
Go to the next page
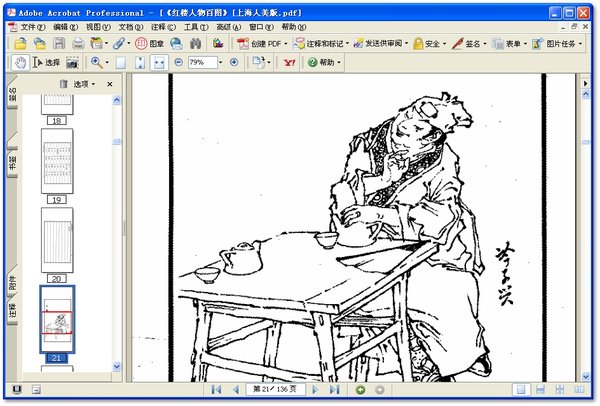pyautogui.click(x=315, y=390)
